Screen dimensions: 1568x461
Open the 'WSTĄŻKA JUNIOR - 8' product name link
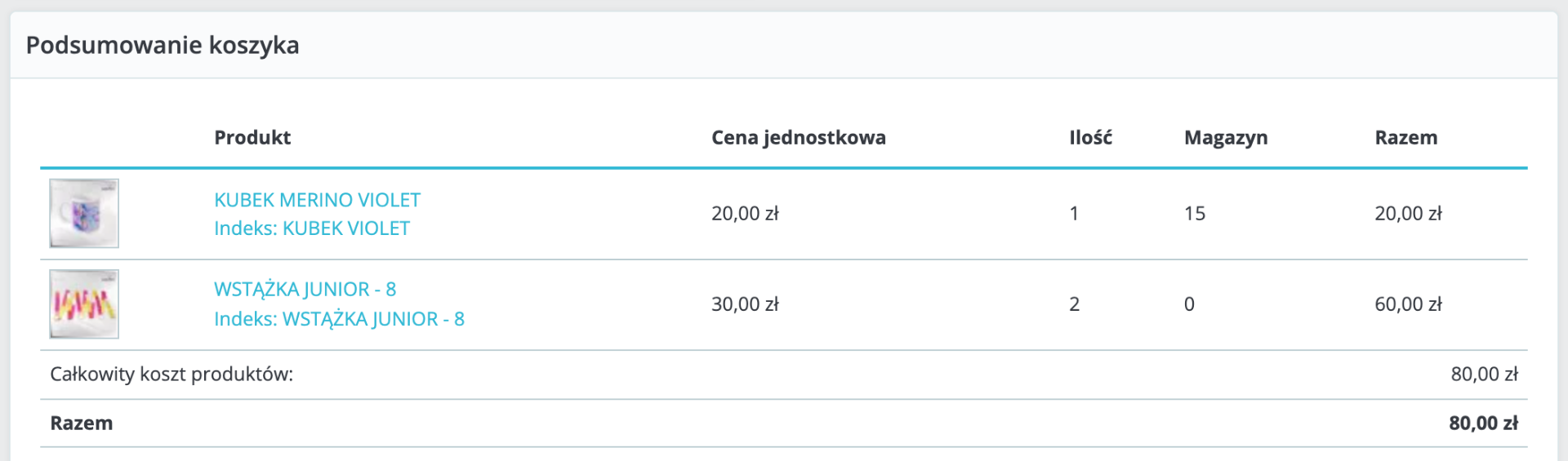click(305, 290)
